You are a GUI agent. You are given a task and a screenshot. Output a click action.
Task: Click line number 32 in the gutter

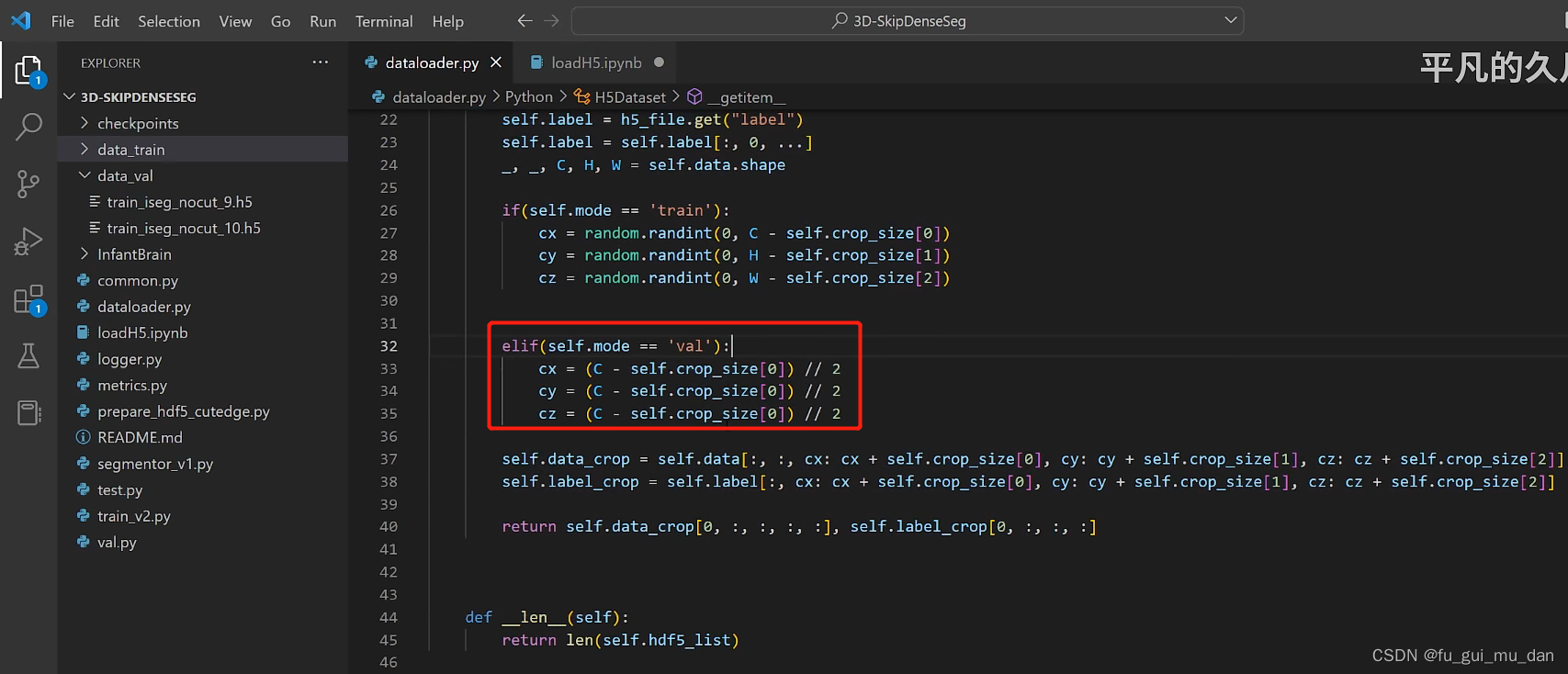click(389, 346)
